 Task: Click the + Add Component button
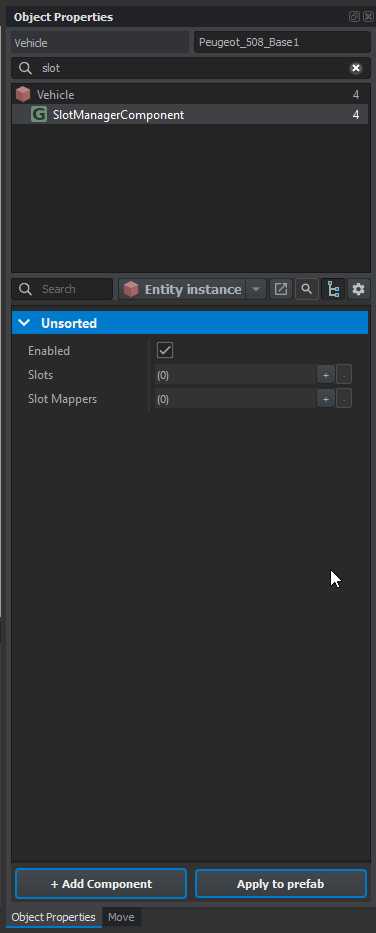(x=101, y=884)
